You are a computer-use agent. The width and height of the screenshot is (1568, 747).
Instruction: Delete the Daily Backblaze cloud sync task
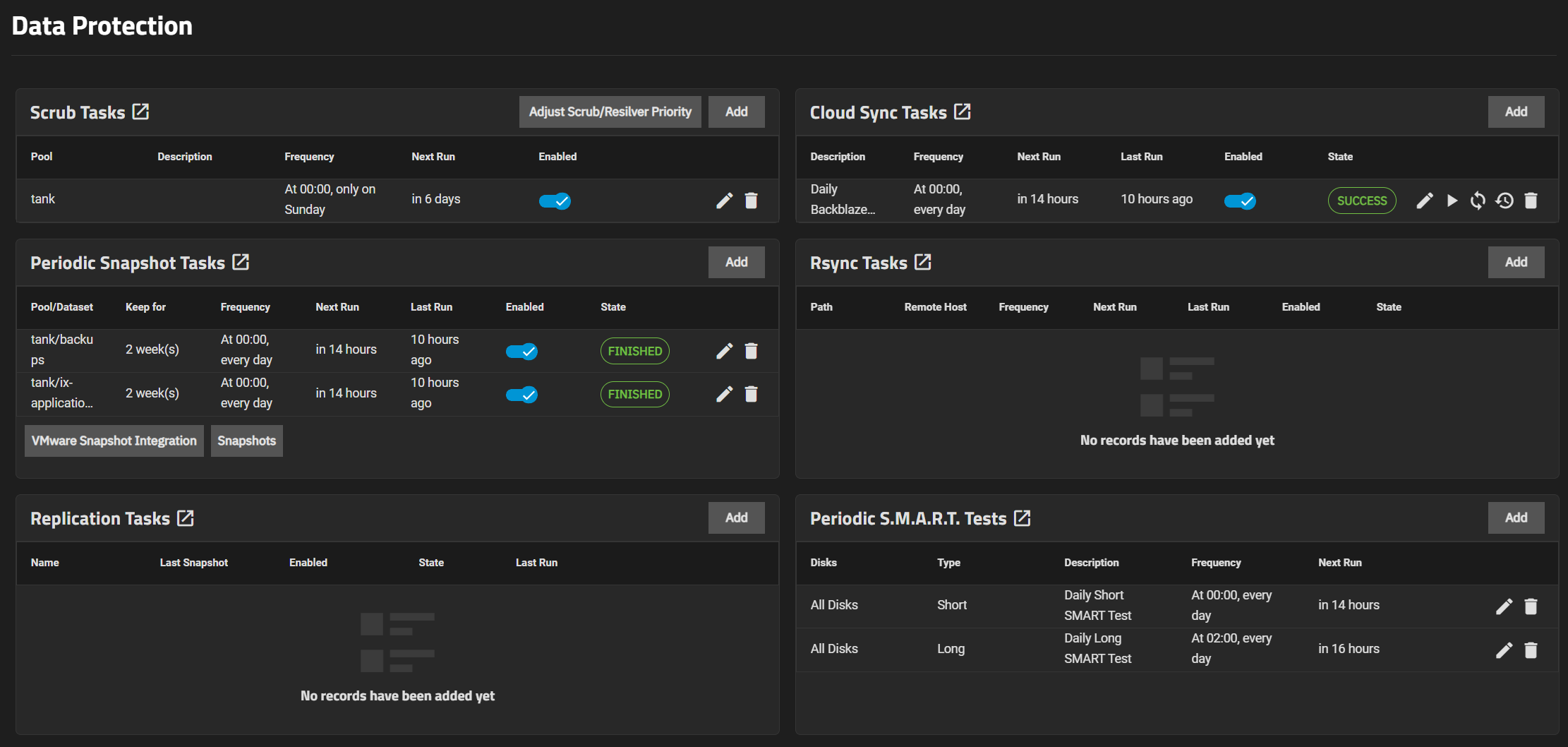[1531, 201]
